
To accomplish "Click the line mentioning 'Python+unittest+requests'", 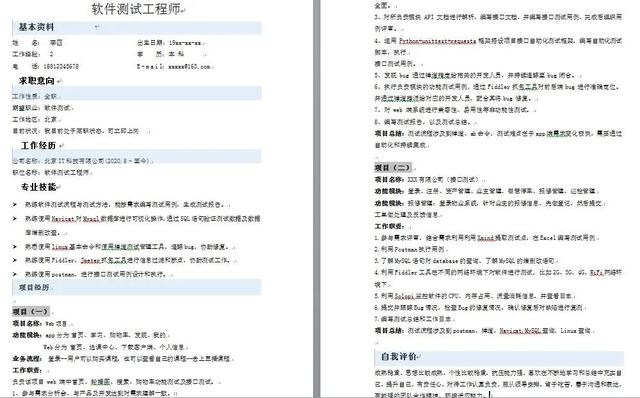I will 498,40.
